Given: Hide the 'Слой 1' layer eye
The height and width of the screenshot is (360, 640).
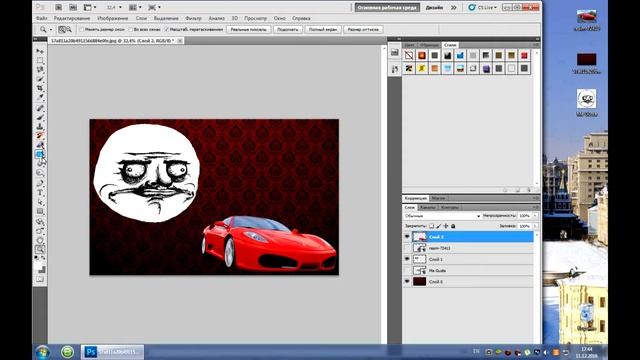Looking at the screenshot, I should tap(407, 259).
